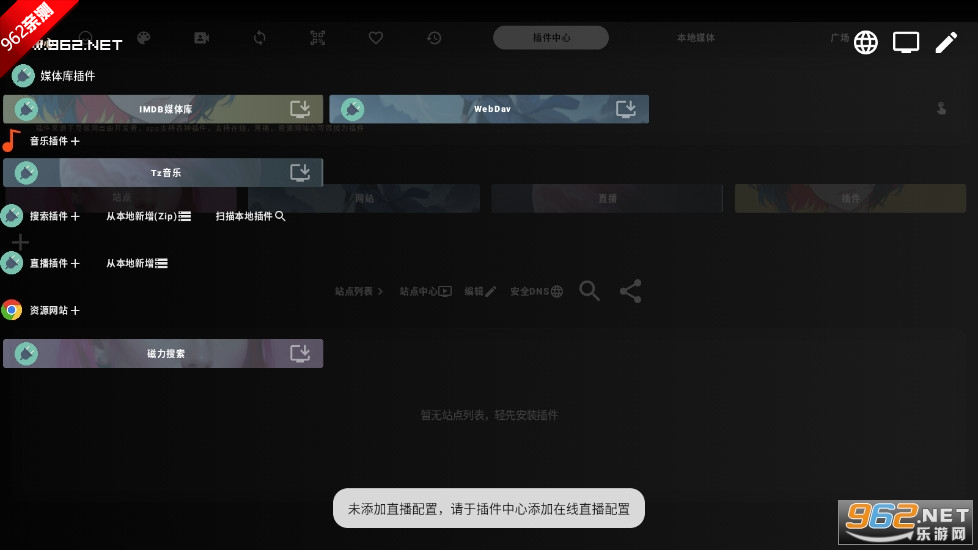Click the large plus icon below 搜索插件

pyautogui.click(x=20, y=241)
